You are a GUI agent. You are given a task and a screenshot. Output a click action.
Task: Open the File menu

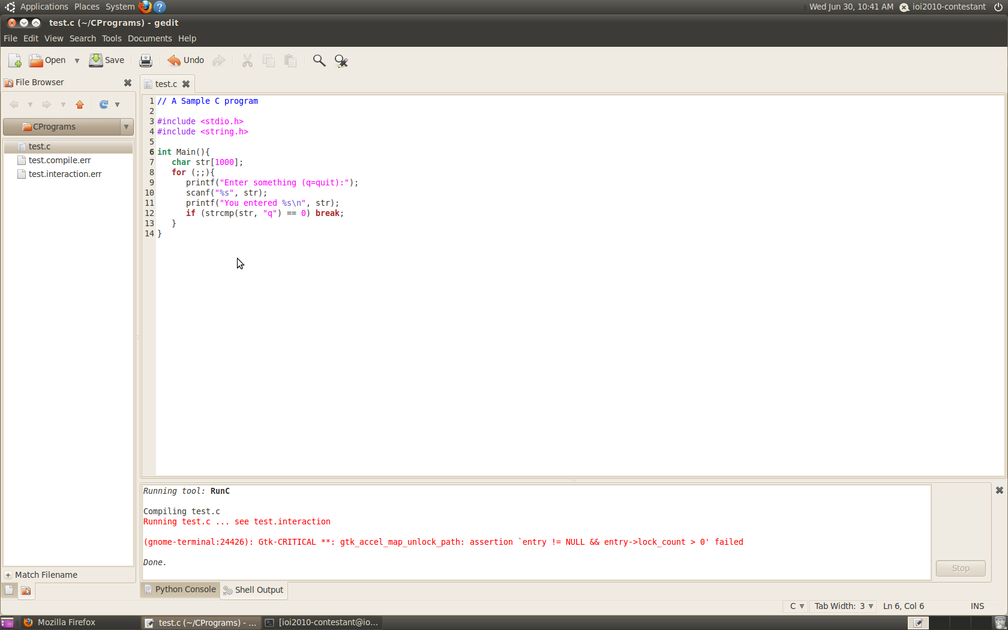coord(10,39)
